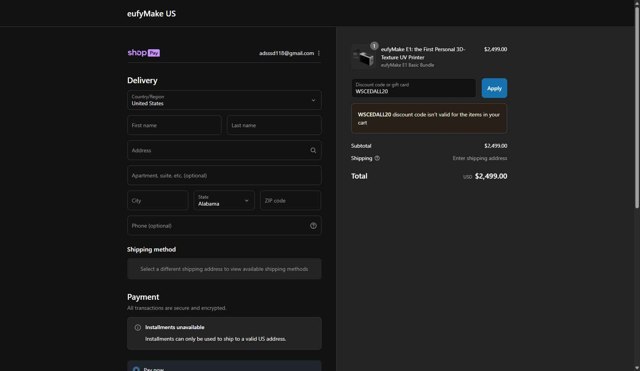Image resolution: width=640 pixels, height=371 pixels.
Task: Select the Pay now radio option
Action: pos(136,369)
